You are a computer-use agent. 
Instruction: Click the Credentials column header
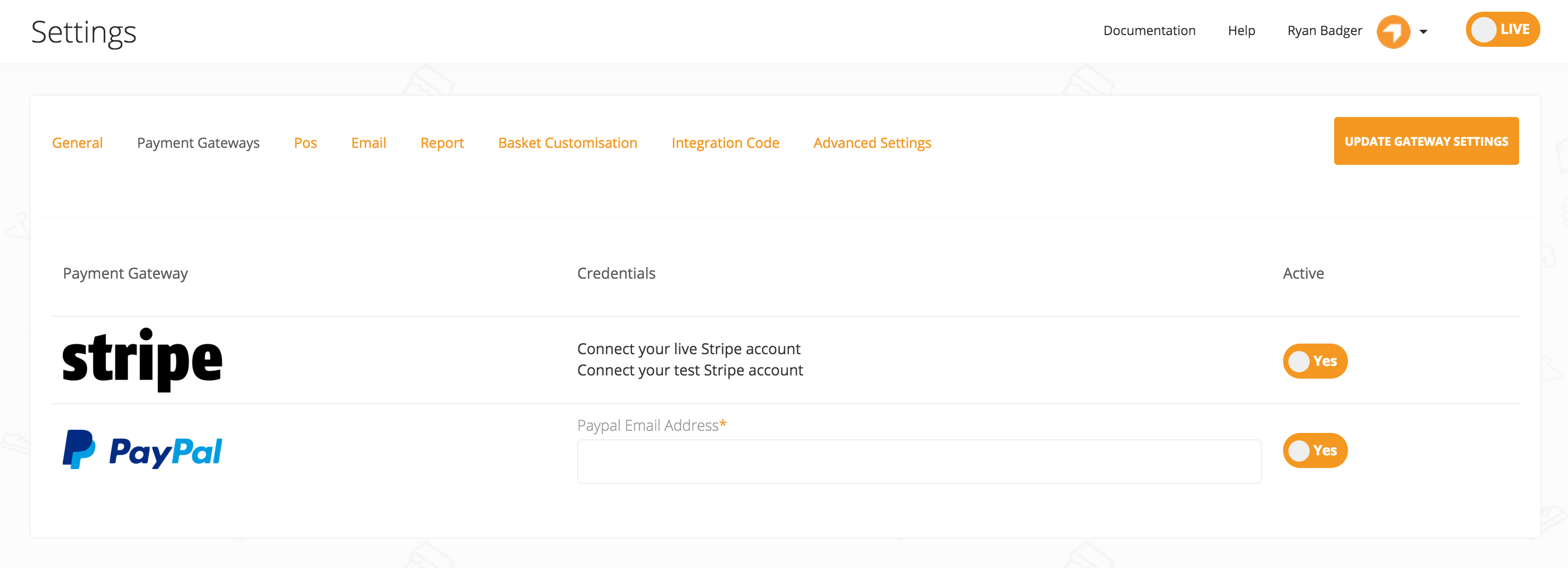tap(616, 273)
